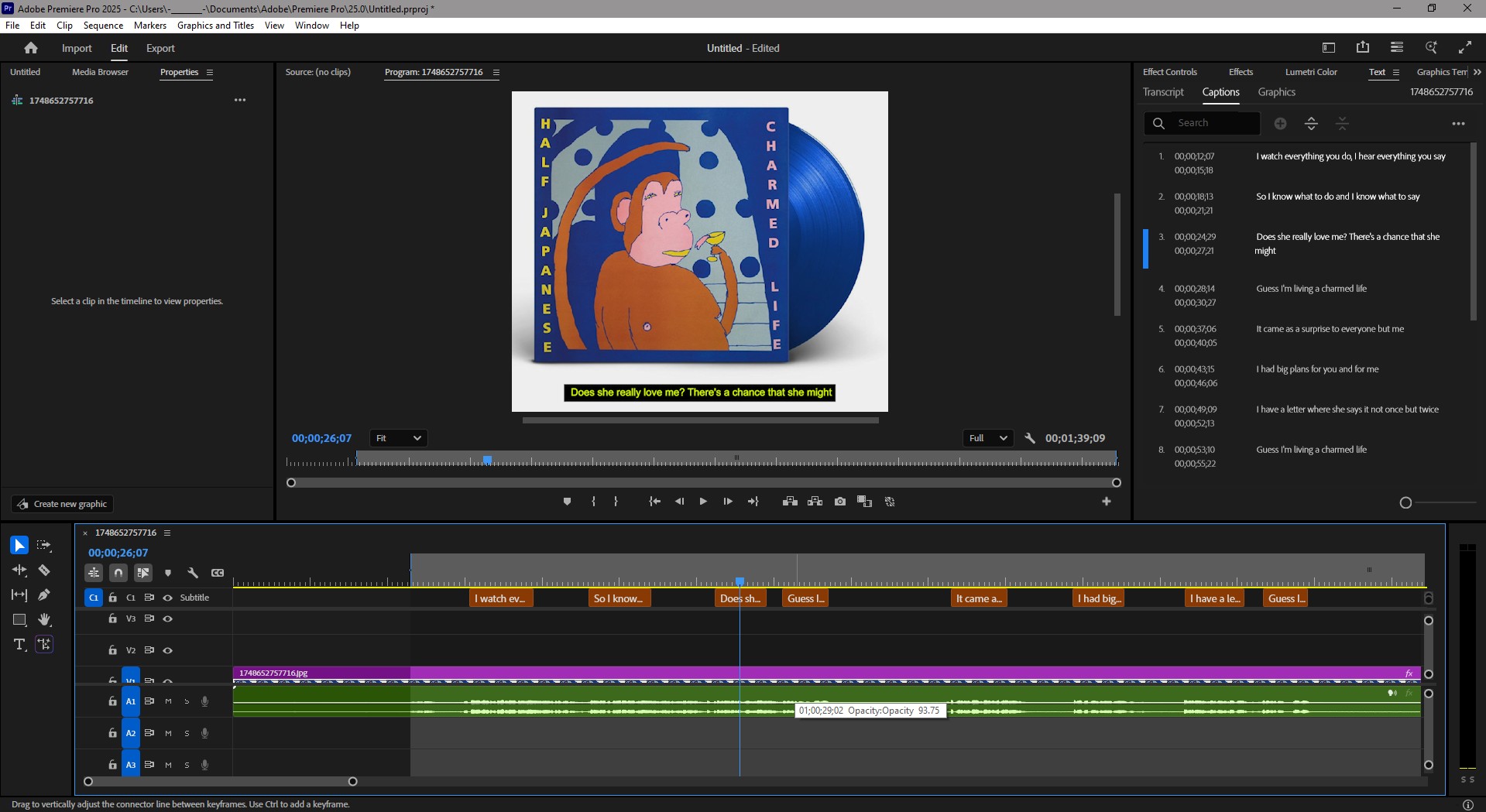Add new caption segment plus icon
Viewport: 1486px width, 812px height.
tap(1280, 124)
